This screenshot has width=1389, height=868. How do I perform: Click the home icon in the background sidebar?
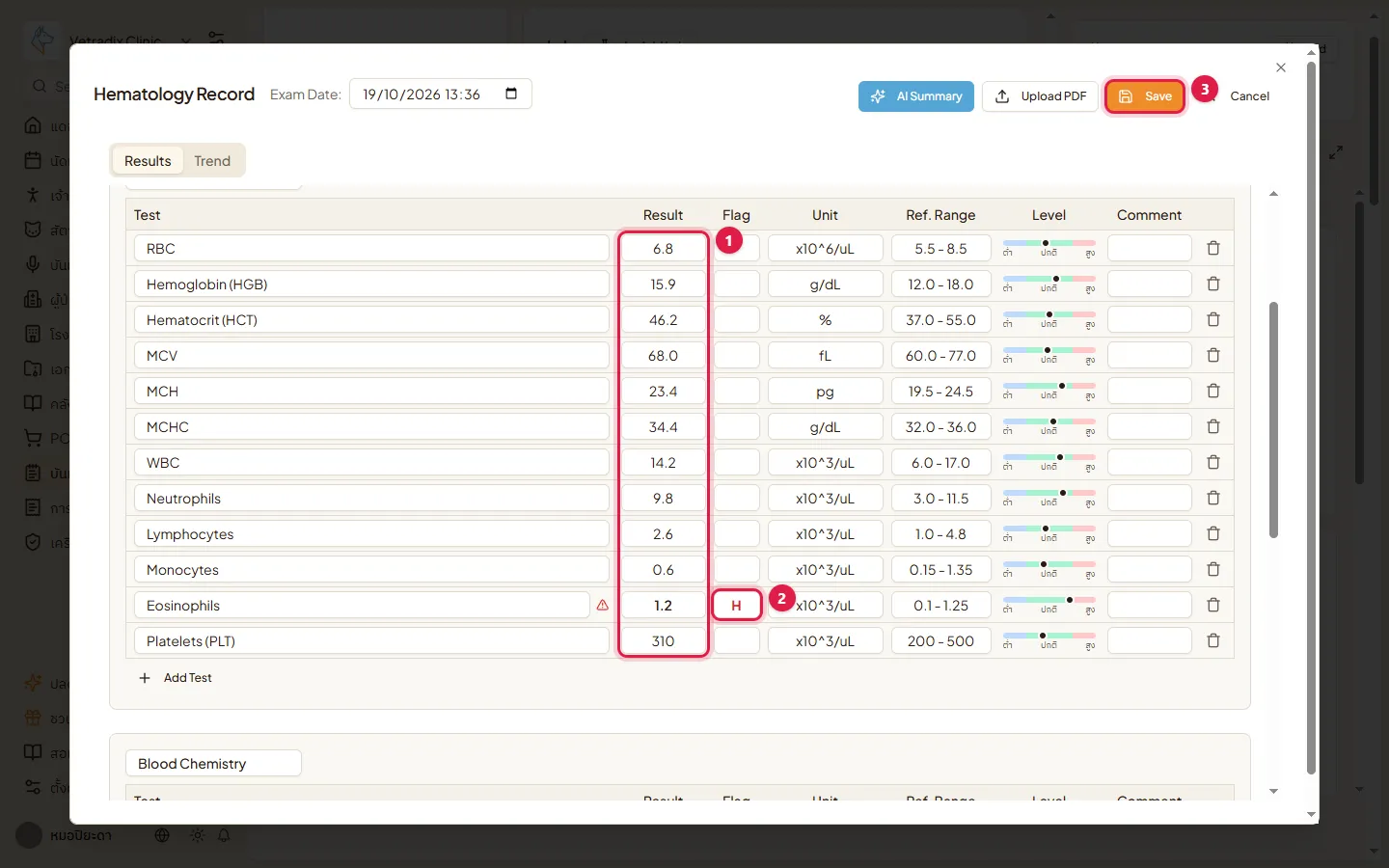tap(33, 125)
